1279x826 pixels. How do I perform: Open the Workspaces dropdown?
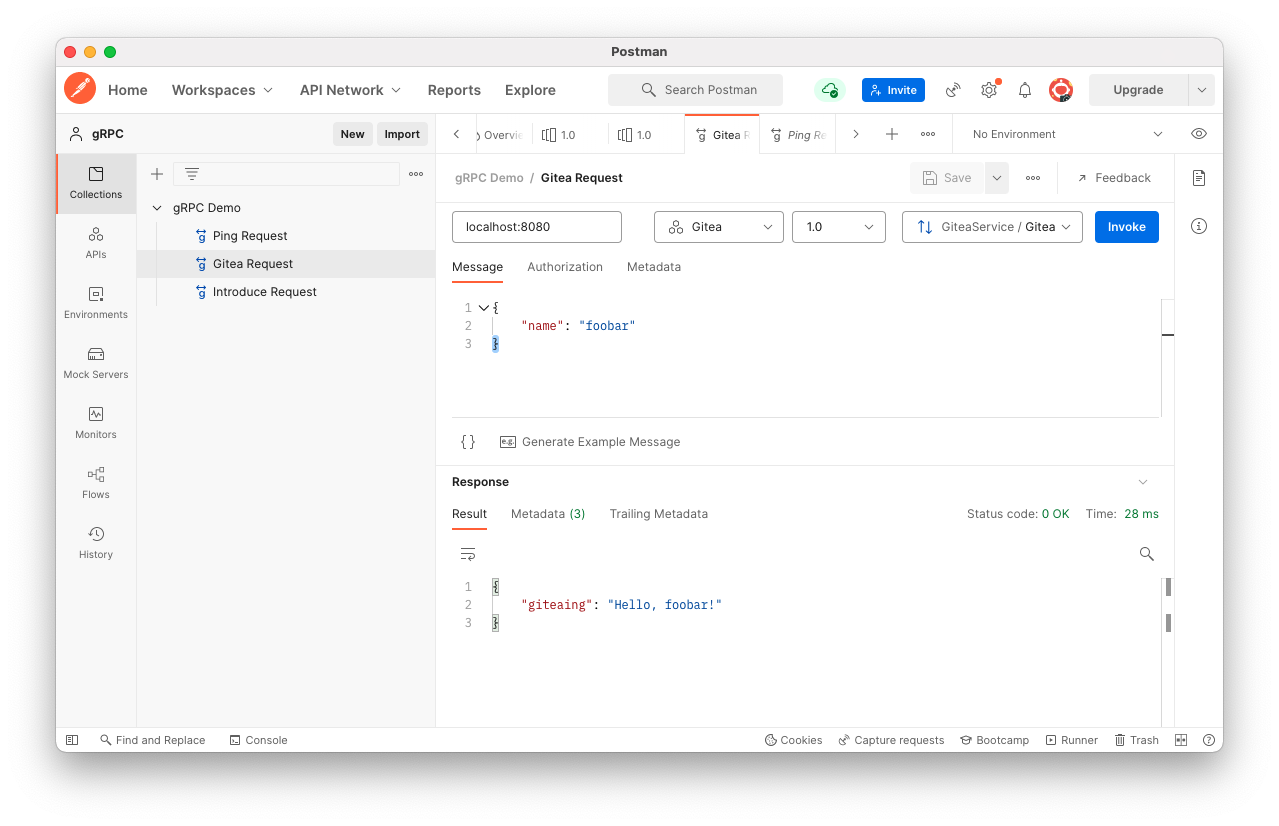[x=222, y=90]
